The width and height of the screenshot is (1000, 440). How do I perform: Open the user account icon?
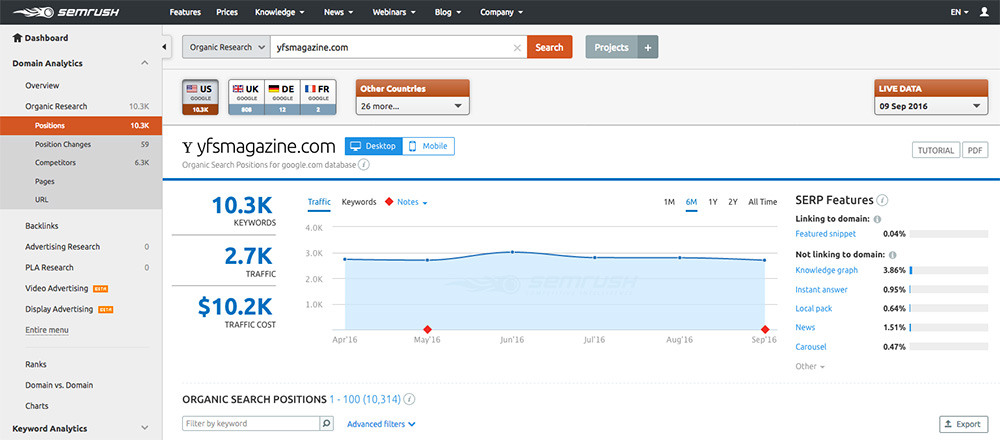tap(983, 12)
